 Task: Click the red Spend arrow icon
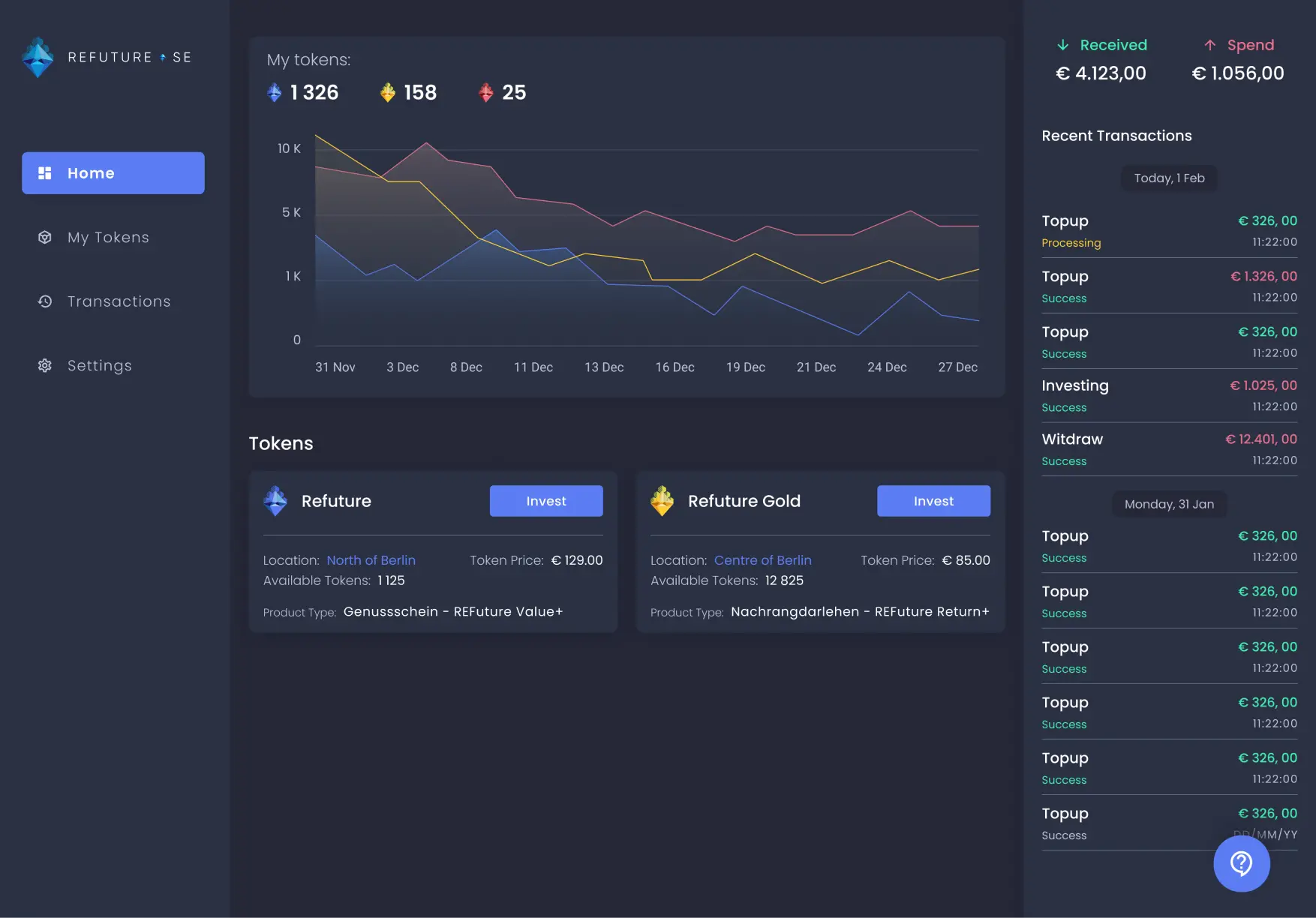click(x=1210, y=44)
